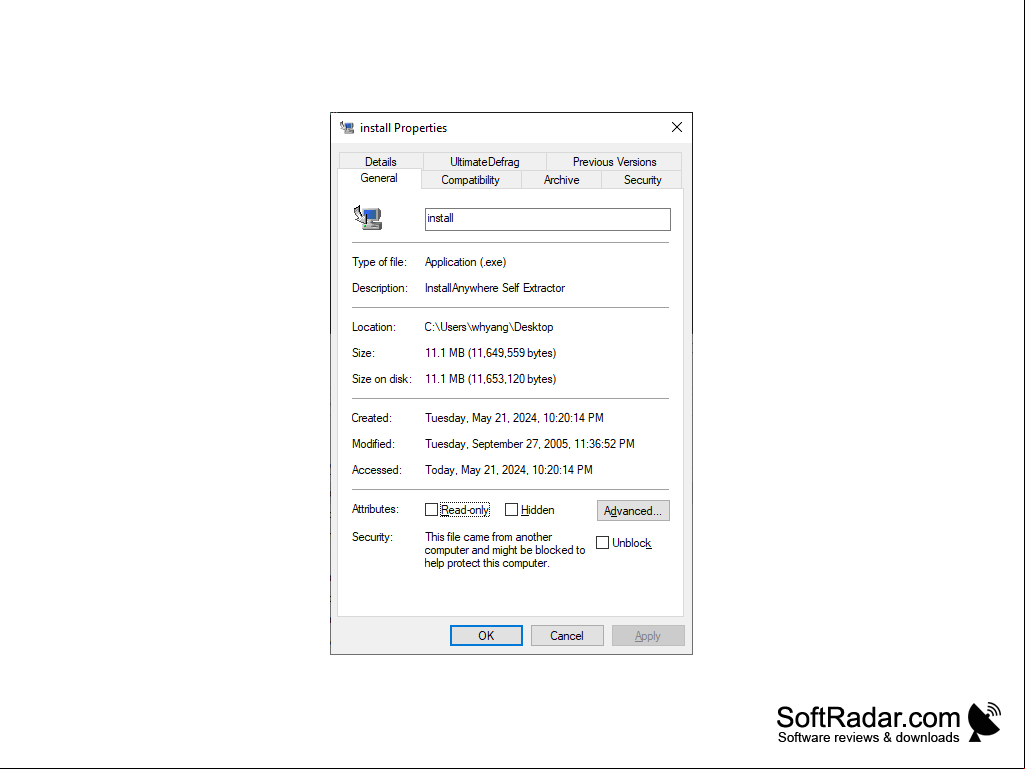Switch to the Compatibility tab
This screenshot has width=1025, height=769.
point(471,180)
